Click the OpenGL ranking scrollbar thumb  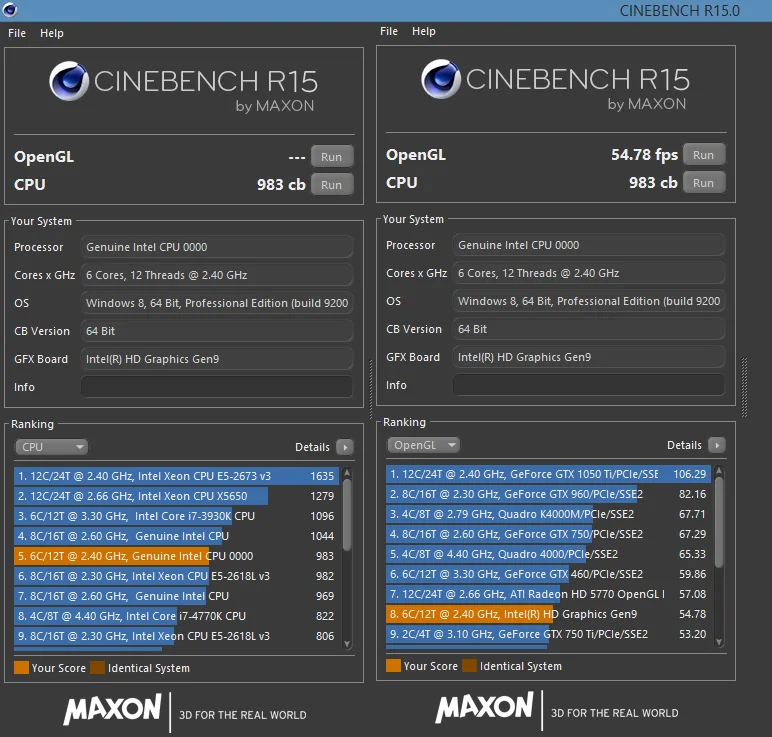[719, 522]
